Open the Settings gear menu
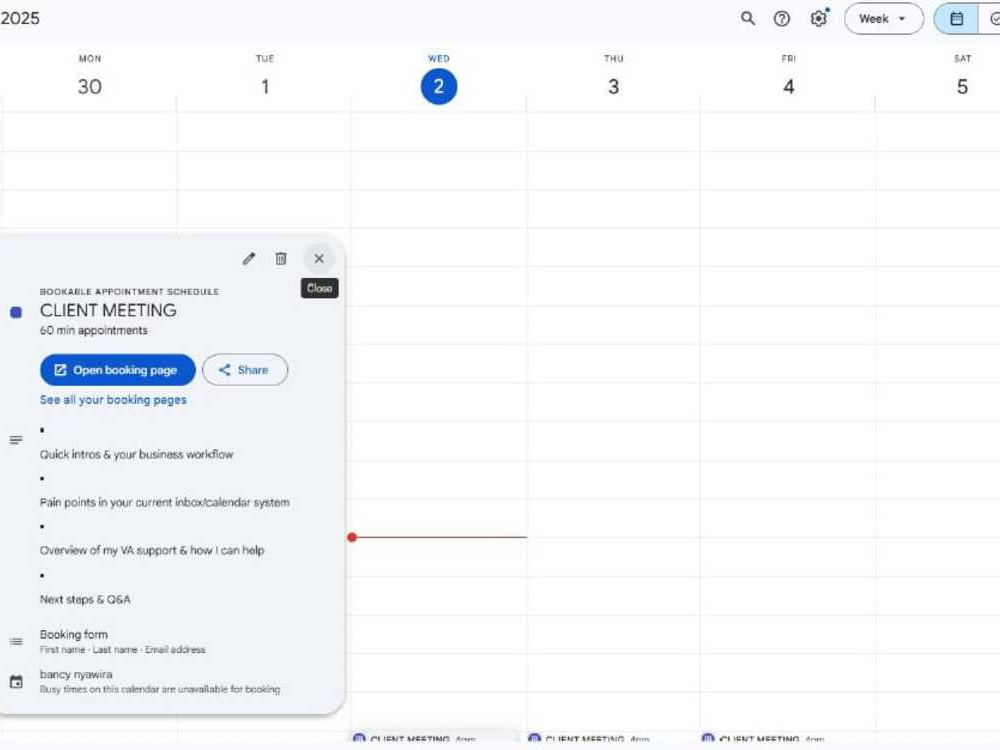Screen dimensions: 1000x750 tap(819, 18)
